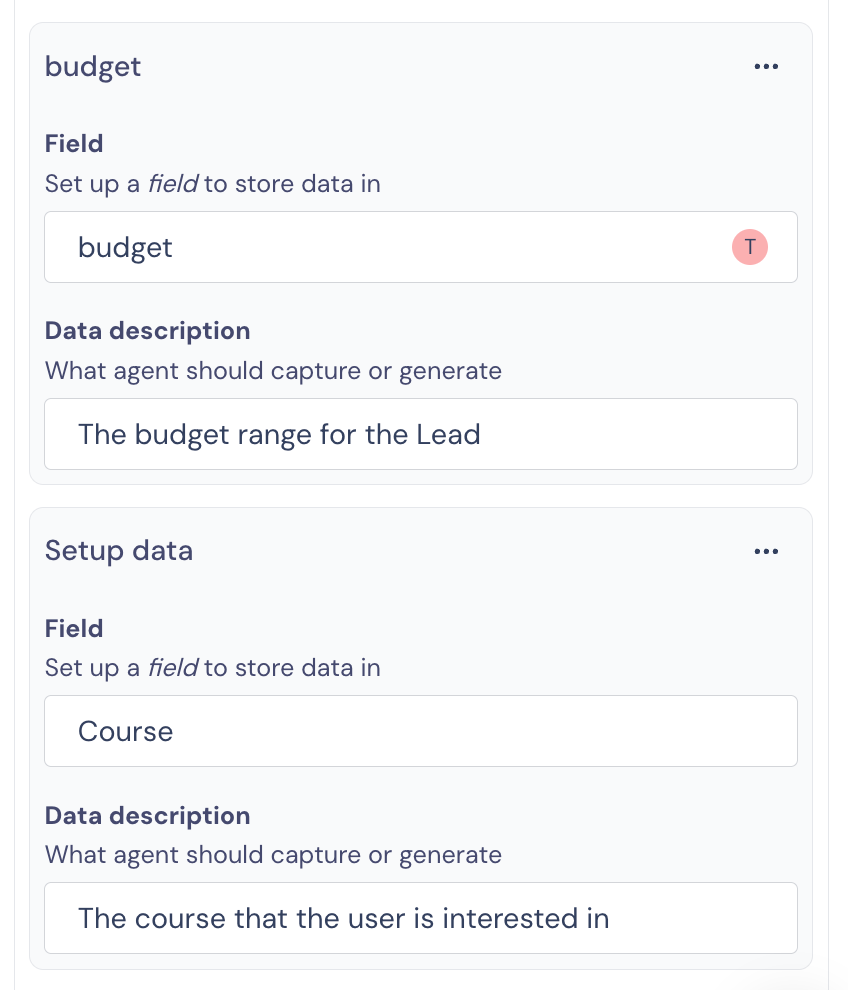Click the empty header area of the budget card
This screenshot has width=848, height=990.
[x=442, y=66]
